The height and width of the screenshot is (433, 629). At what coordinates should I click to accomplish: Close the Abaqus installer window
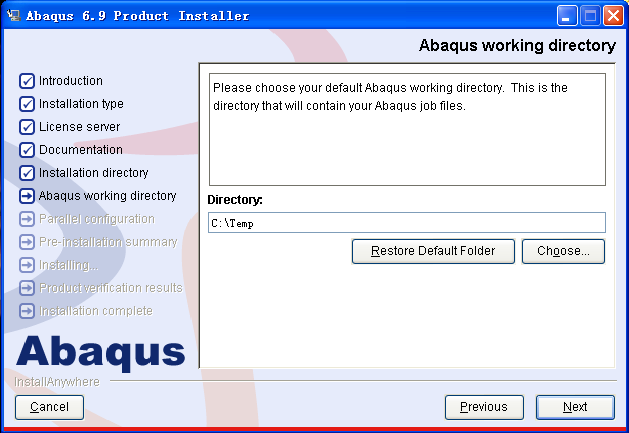coord(613,16)
